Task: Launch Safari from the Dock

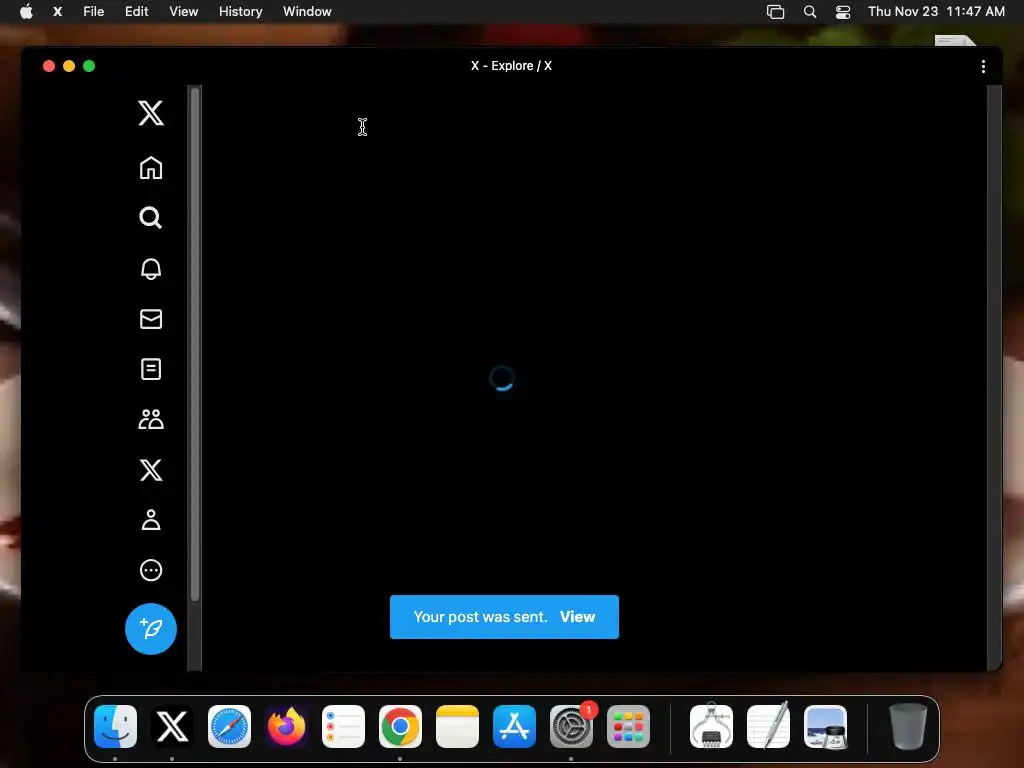Action: click(x=229, y=726)
